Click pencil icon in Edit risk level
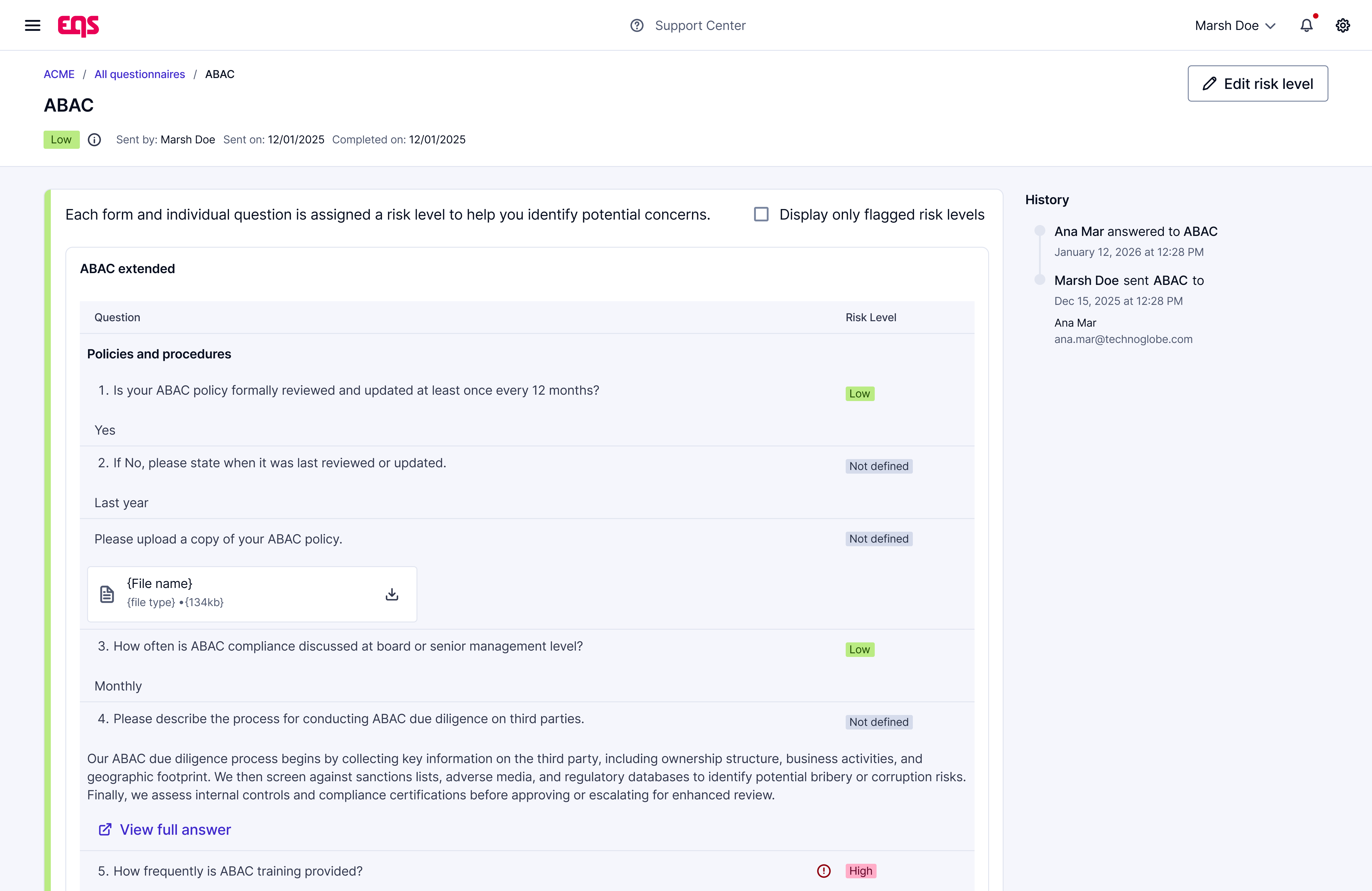The width and height of the screenshot is (1372, 891). pos(1210,83)
